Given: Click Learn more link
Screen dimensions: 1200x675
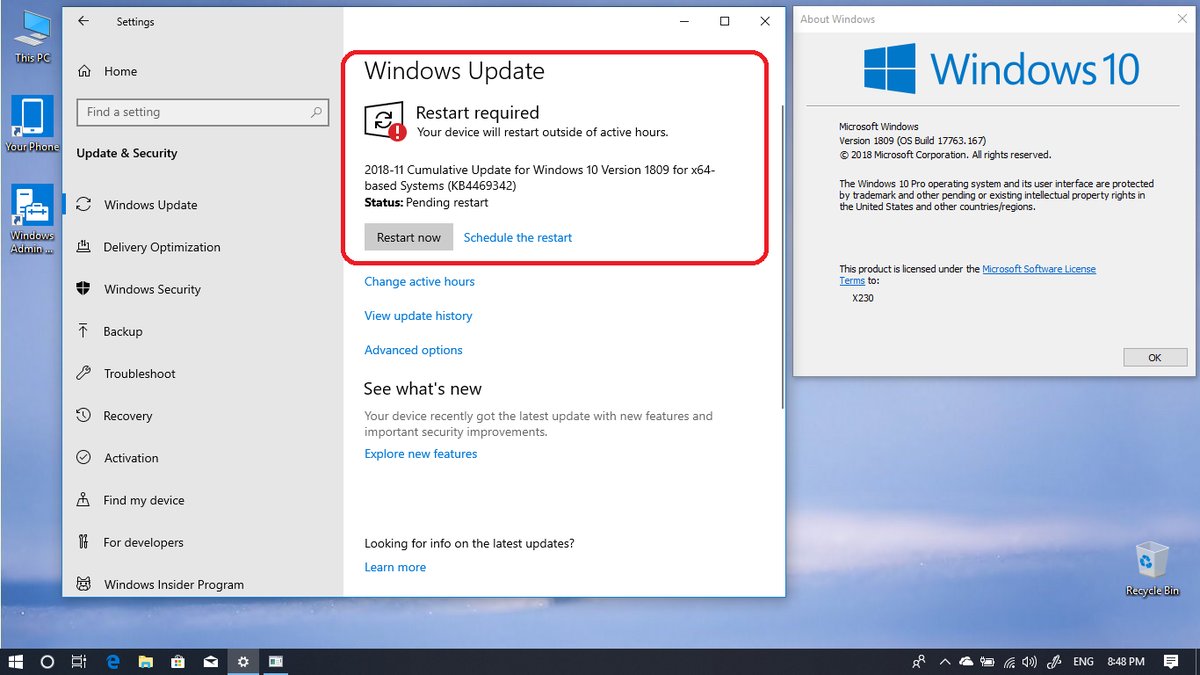Looking at the screenshot, I should (x=395, y=567).
